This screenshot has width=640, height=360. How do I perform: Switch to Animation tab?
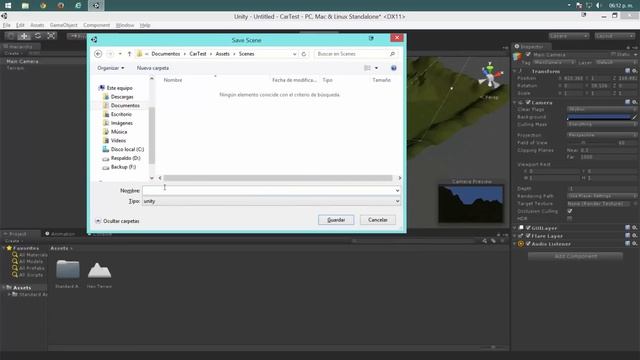[x=60, y=234]
